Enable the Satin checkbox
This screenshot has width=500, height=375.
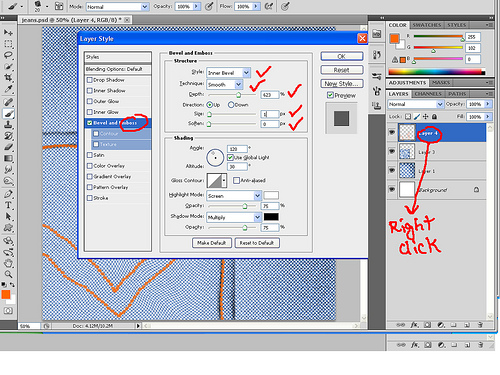pos(89,155)
